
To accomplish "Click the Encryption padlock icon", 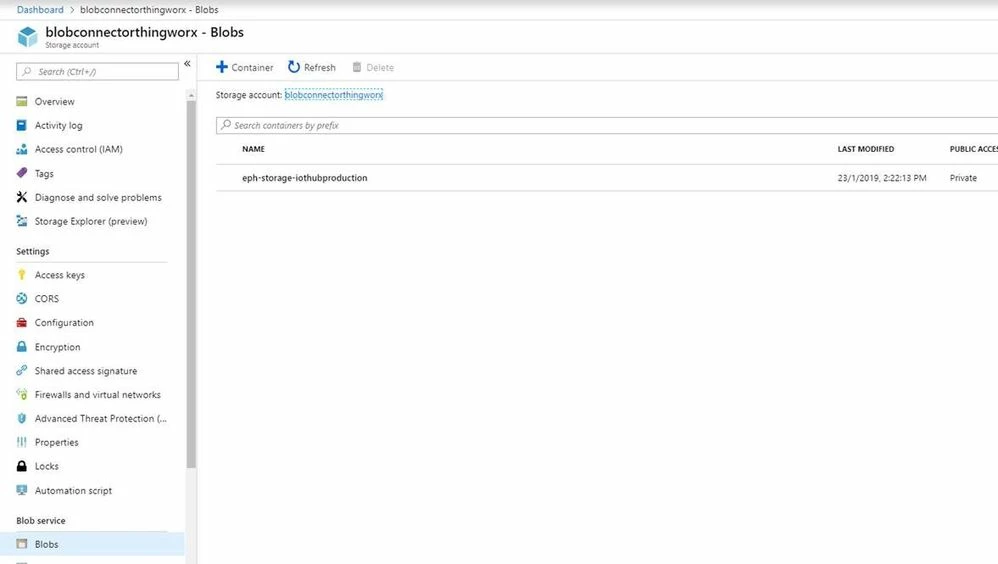I will point(22,347).
